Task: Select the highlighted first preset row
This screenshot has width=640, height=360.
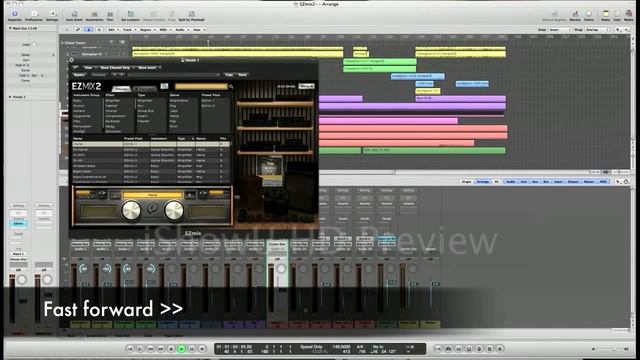Action: pos(151,144)
